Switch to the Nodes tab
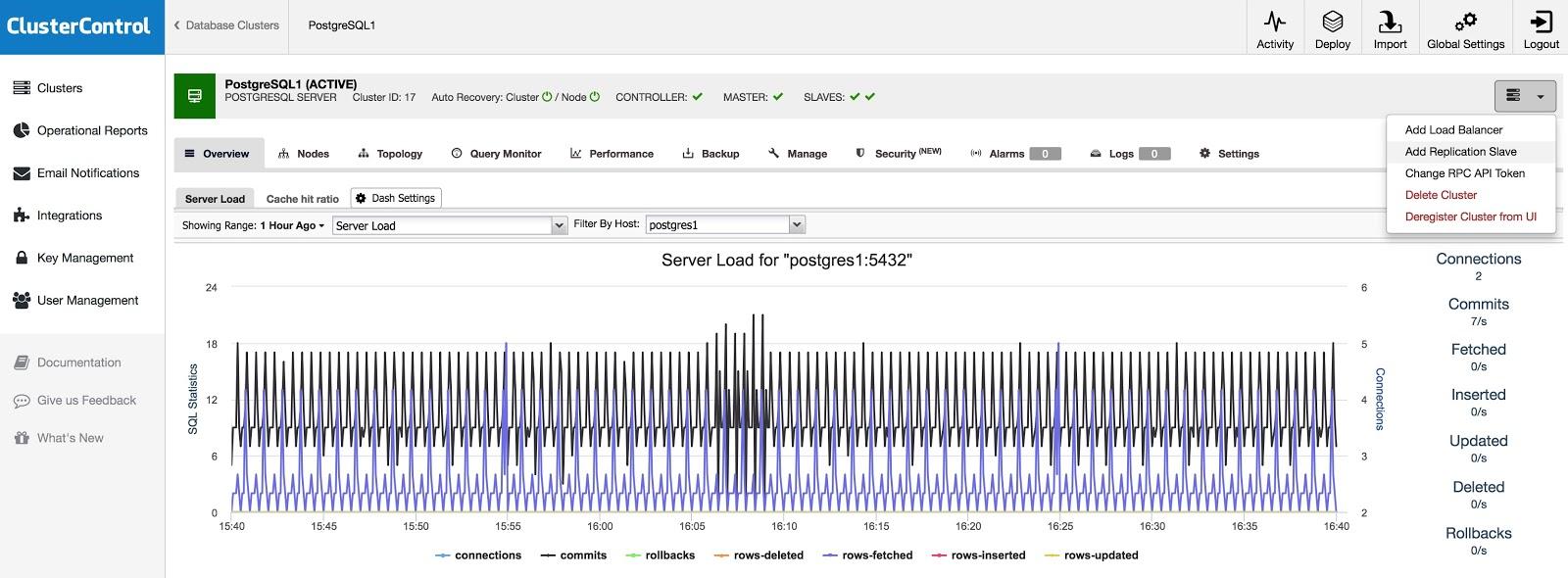1568x578 pixels. click(x=304, y=154)
